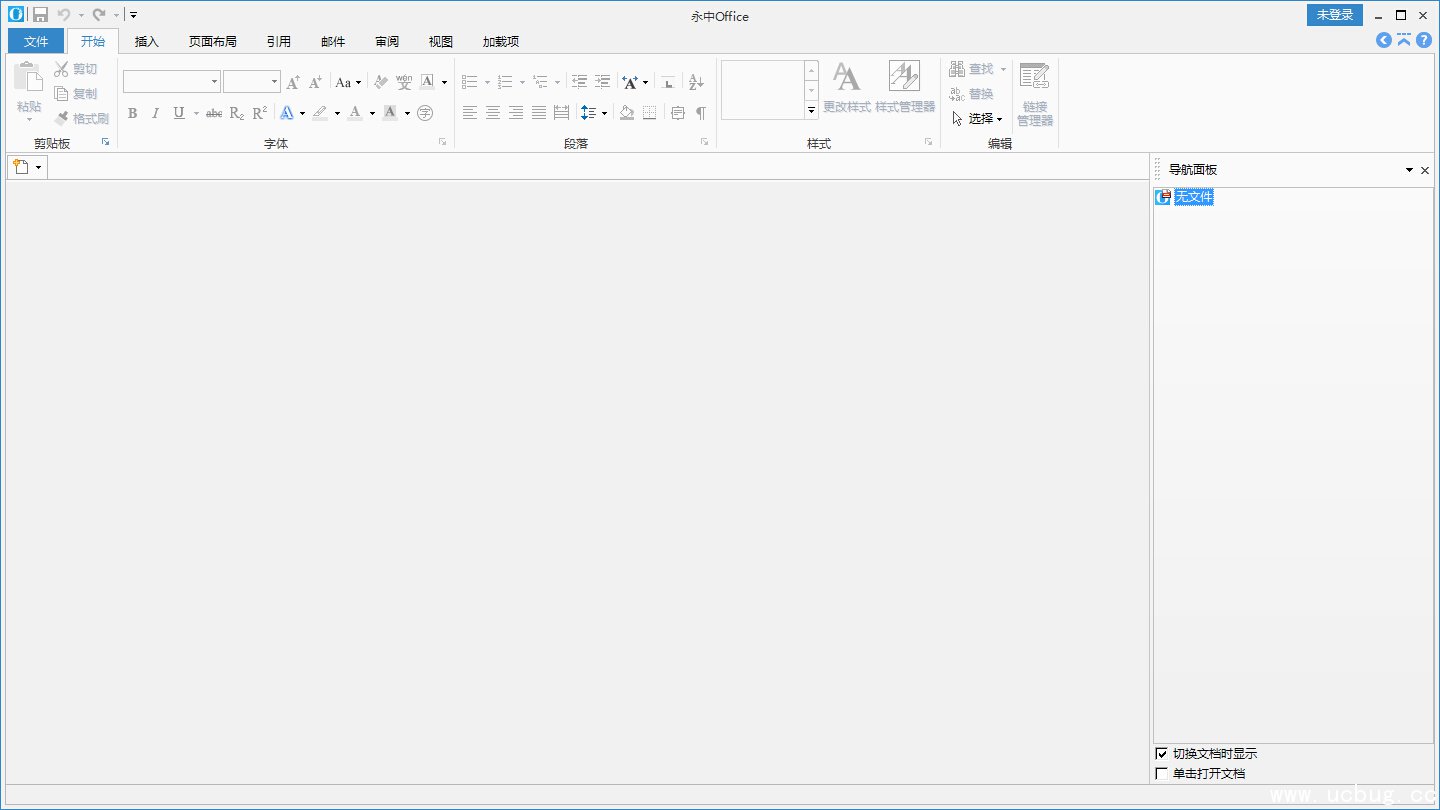The image size is (1440, 810).
Task: Open the Style Manager (样式管理器)
Action: (x=905, y=88)
